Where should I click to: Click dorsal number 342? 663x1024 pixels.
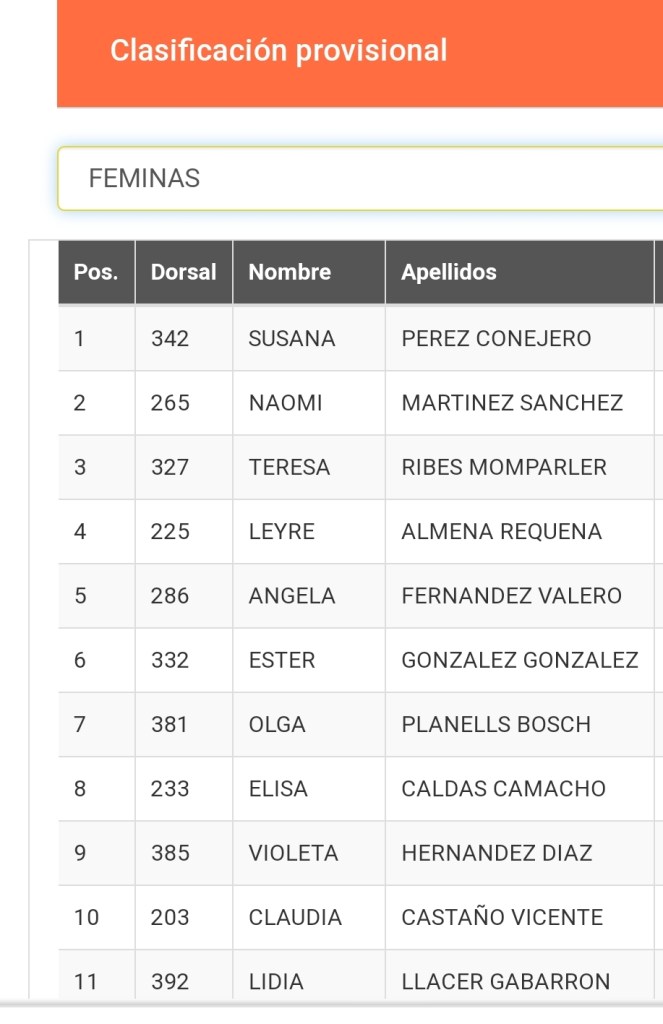pos(170,339)
